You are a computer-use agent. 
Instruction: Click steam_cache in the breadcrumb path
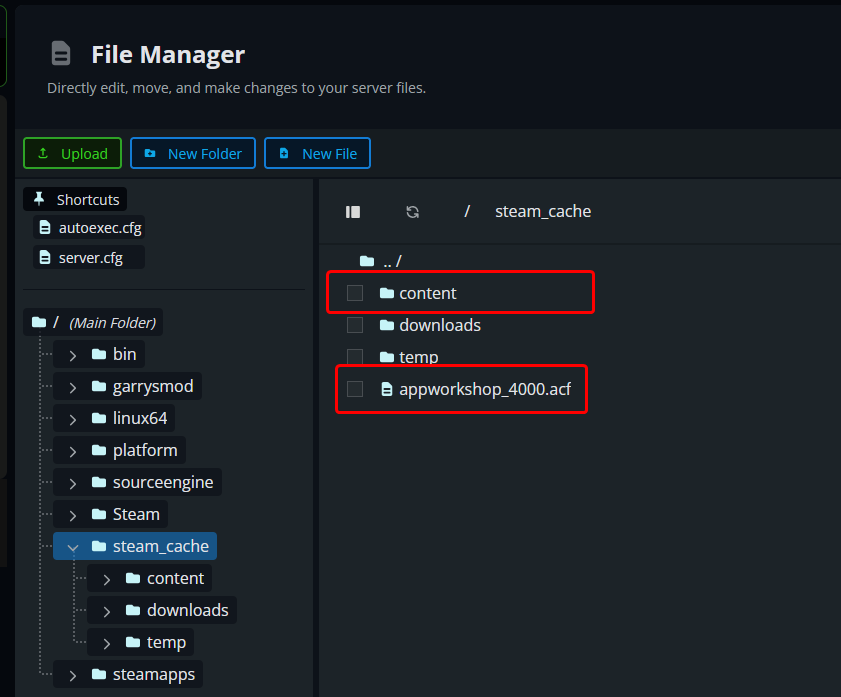543,212
